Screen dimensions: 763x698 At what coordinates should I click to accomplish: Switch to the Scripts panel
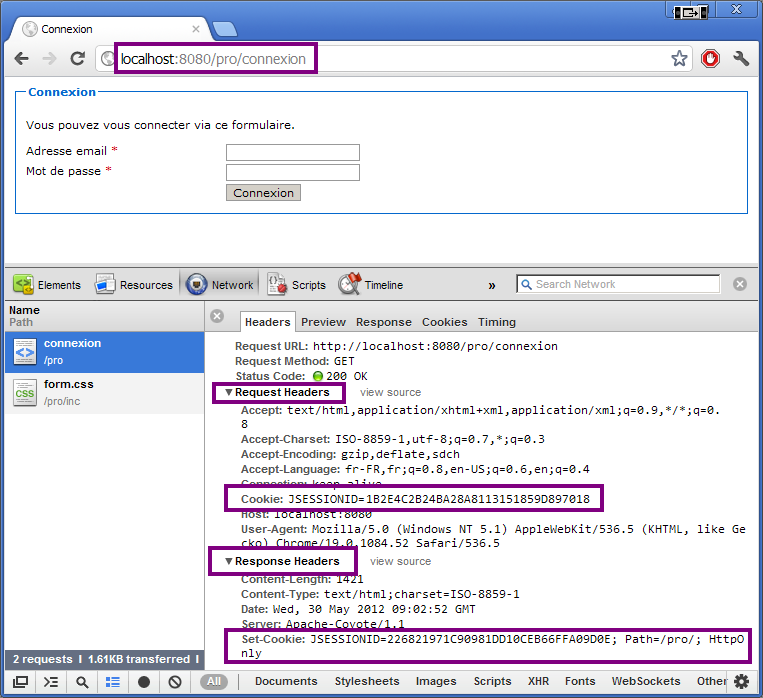[x=296, y=285]
